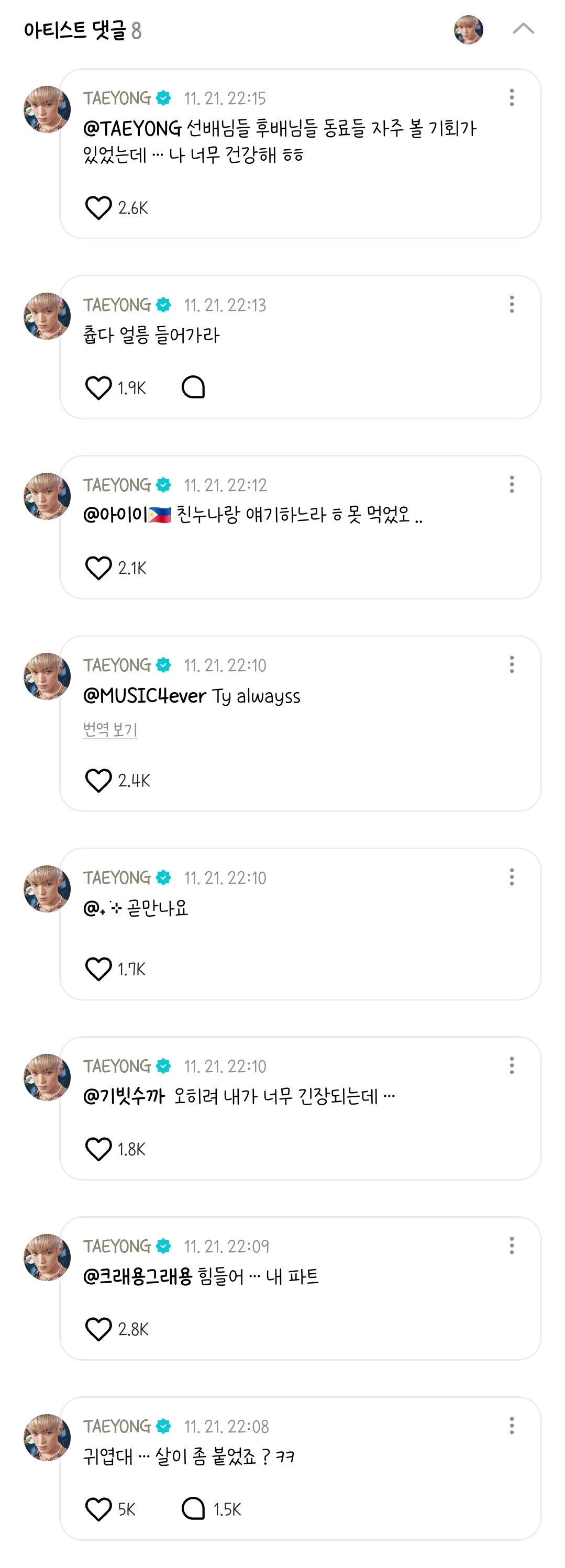Heart the 22:12 comment with 2.1K likes

click(98, 568)
